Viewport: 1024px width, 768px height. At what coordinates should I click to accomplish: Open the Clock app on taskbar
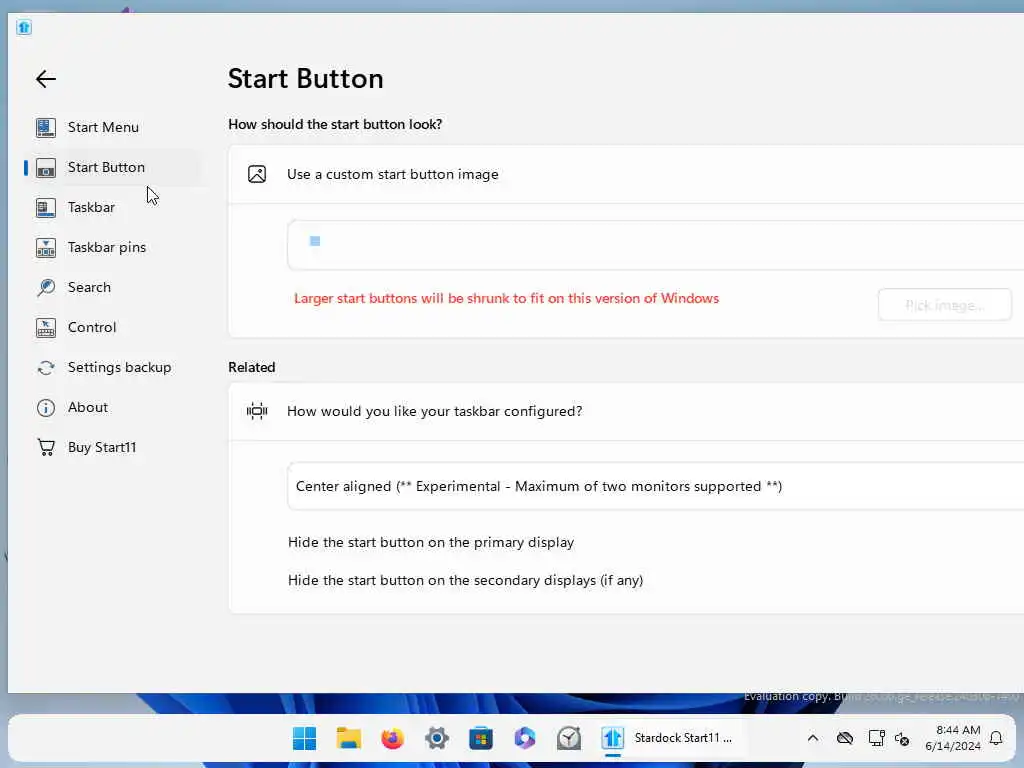(569, 739)
